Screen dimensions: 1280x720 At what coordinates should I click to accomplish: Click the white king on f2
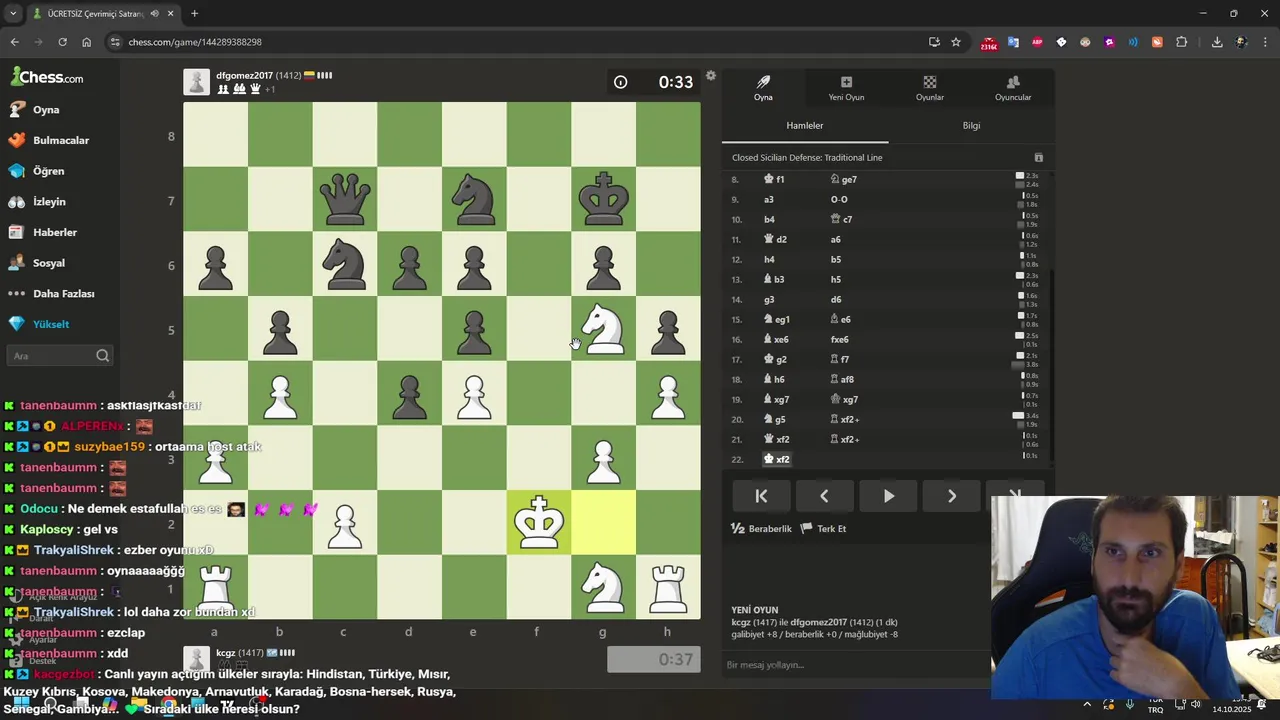click(539, 522)
